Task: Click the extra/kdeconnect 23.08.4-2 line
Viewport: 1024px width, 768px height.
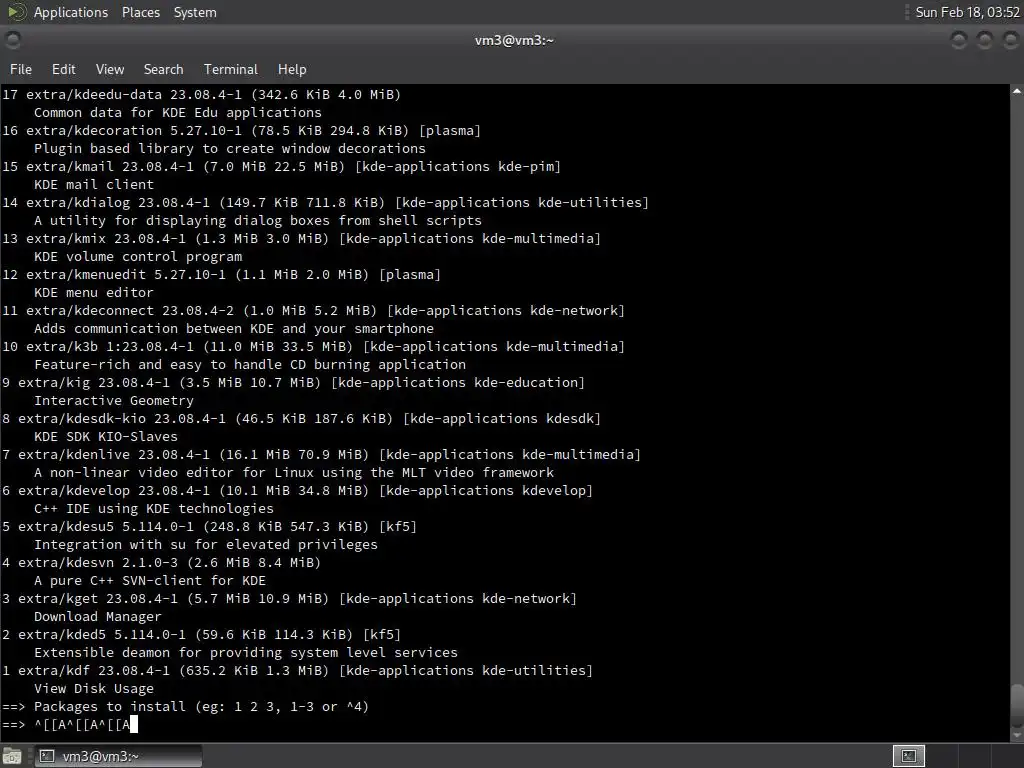Action: pos(313,310)
